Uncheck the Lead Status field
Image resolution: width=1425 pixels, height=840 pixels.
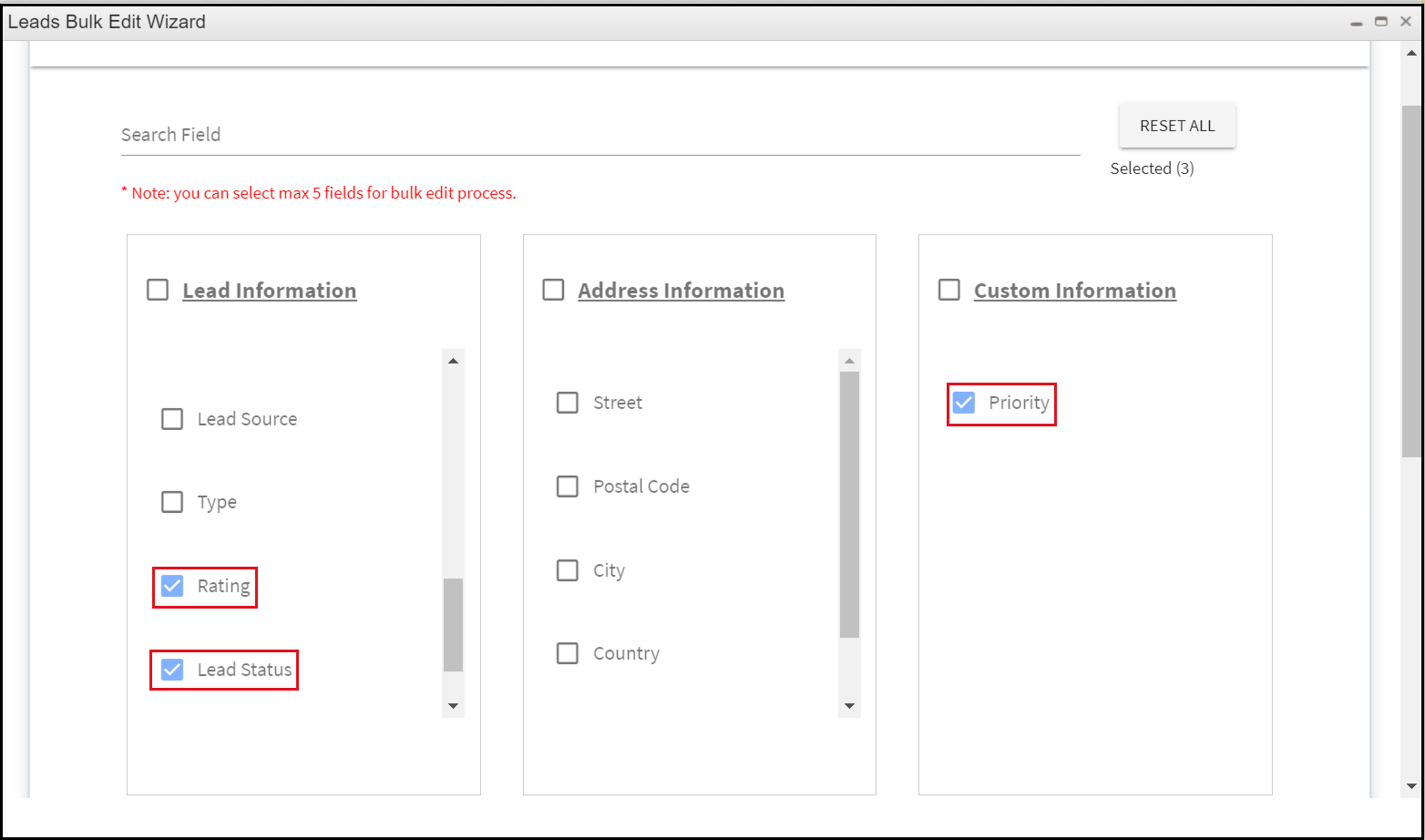point(172,670)
